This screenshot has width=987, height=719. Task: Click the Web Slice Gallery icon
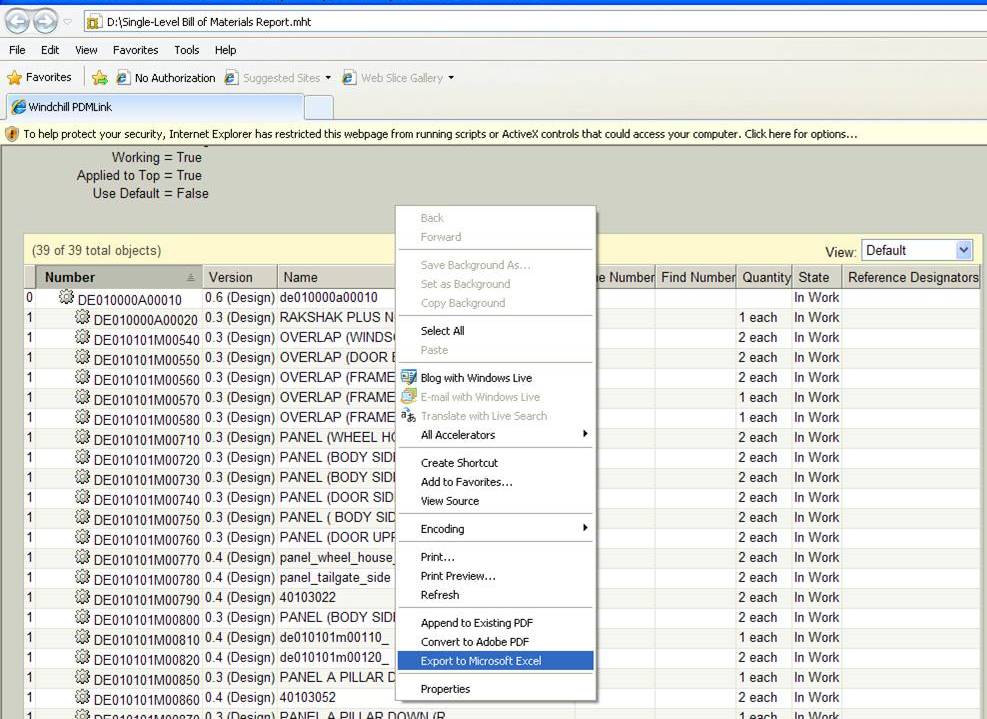click(x=349, y=77)
